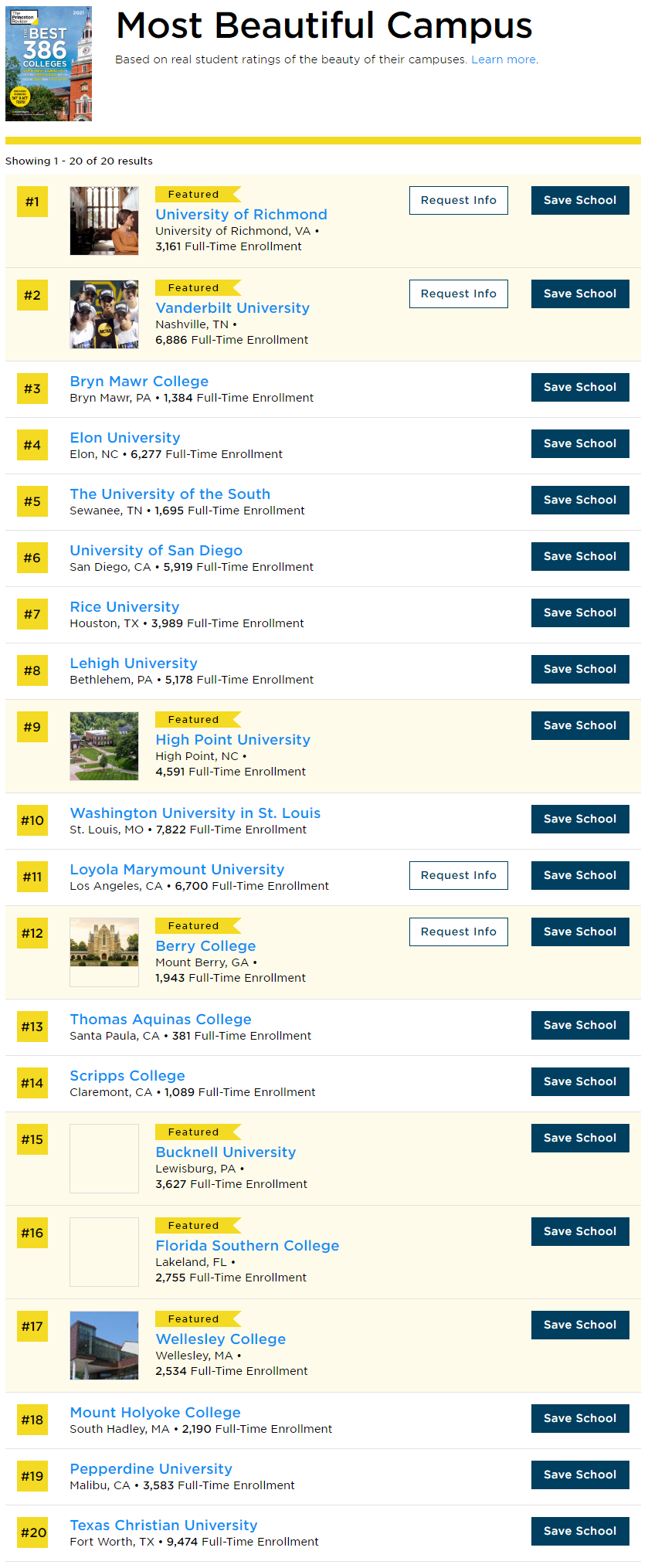The width and height of the screenshot is (648, 1568).
Task: Save Pepperdine University school
Action: [x=580, y=1475]
